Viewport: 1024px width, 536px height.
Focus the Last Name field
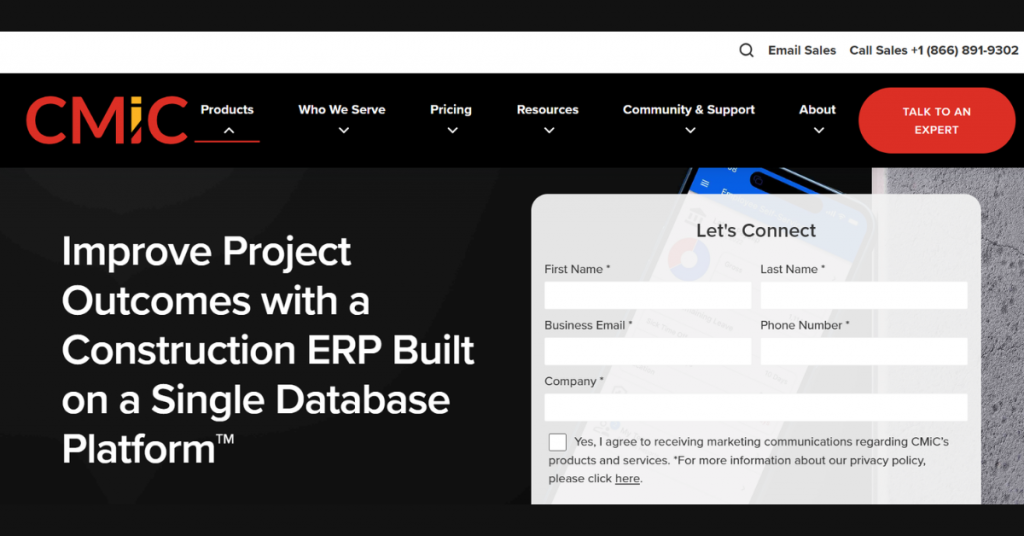pyautogui.click(x=863, y=295)
